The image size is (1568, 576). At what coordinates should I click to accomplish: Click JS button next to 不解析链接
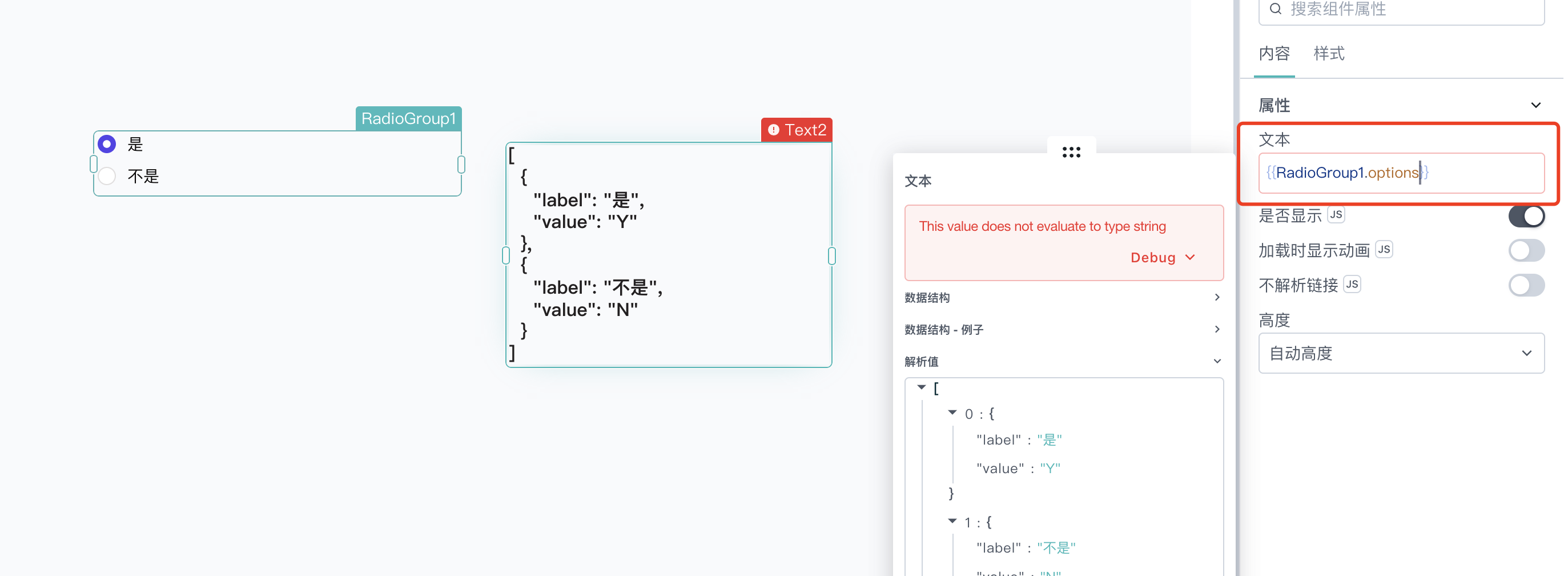(x=1352, y=284)
